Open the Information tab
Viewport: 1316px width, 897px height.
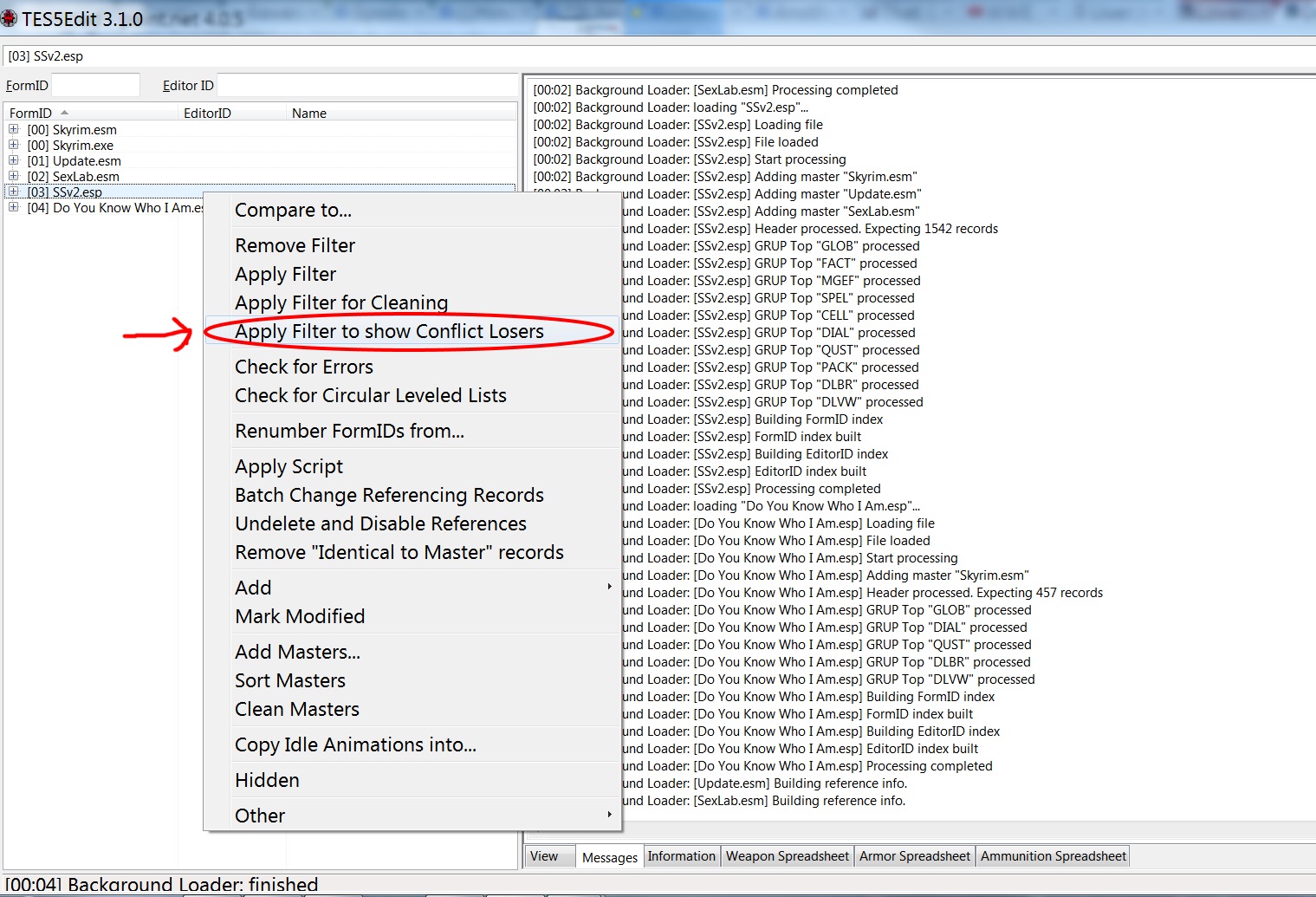(x=681, y=856)
